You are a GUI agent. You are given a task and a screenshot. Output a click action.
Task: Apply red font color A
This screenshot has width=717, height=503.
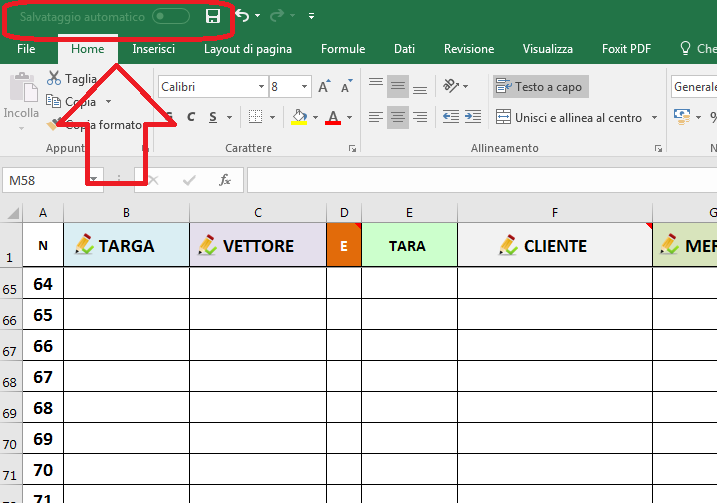coord(333,117)
